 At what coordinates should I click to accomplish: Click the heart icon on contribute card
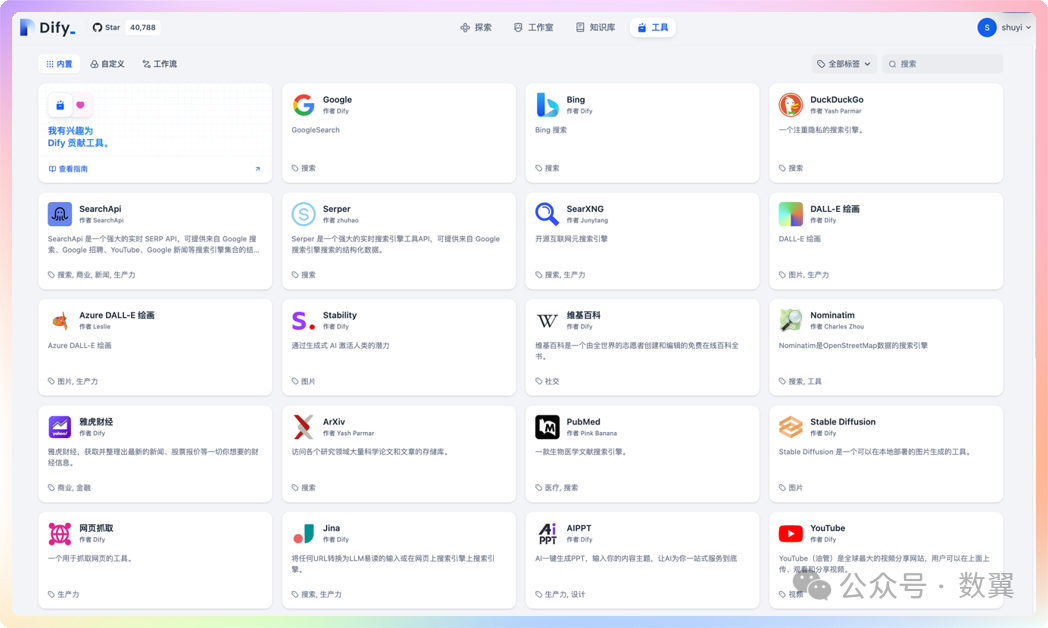80,105
